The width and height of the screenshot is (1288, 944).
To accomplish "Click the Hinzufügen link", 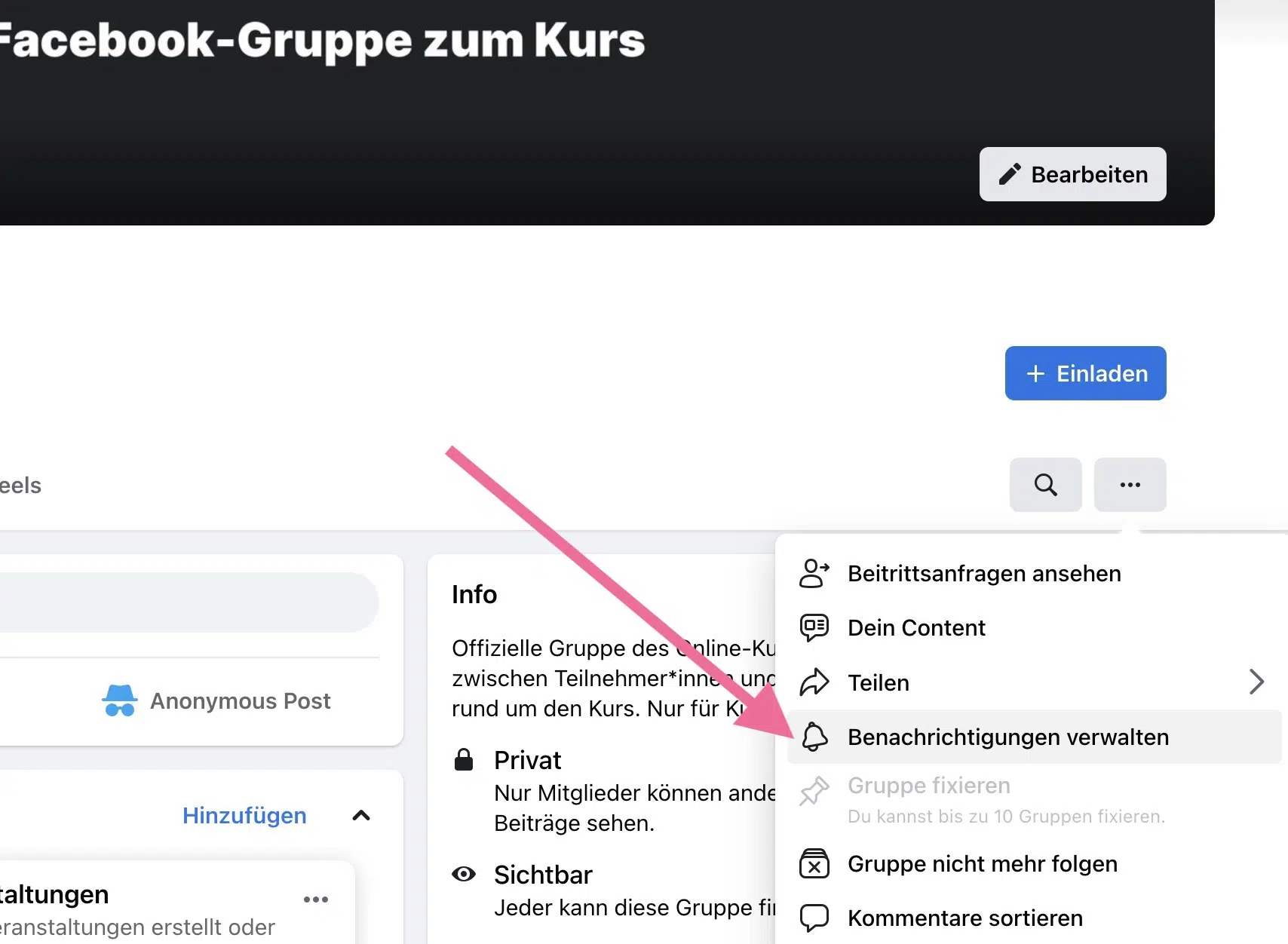I will click(x=244, y=815).
